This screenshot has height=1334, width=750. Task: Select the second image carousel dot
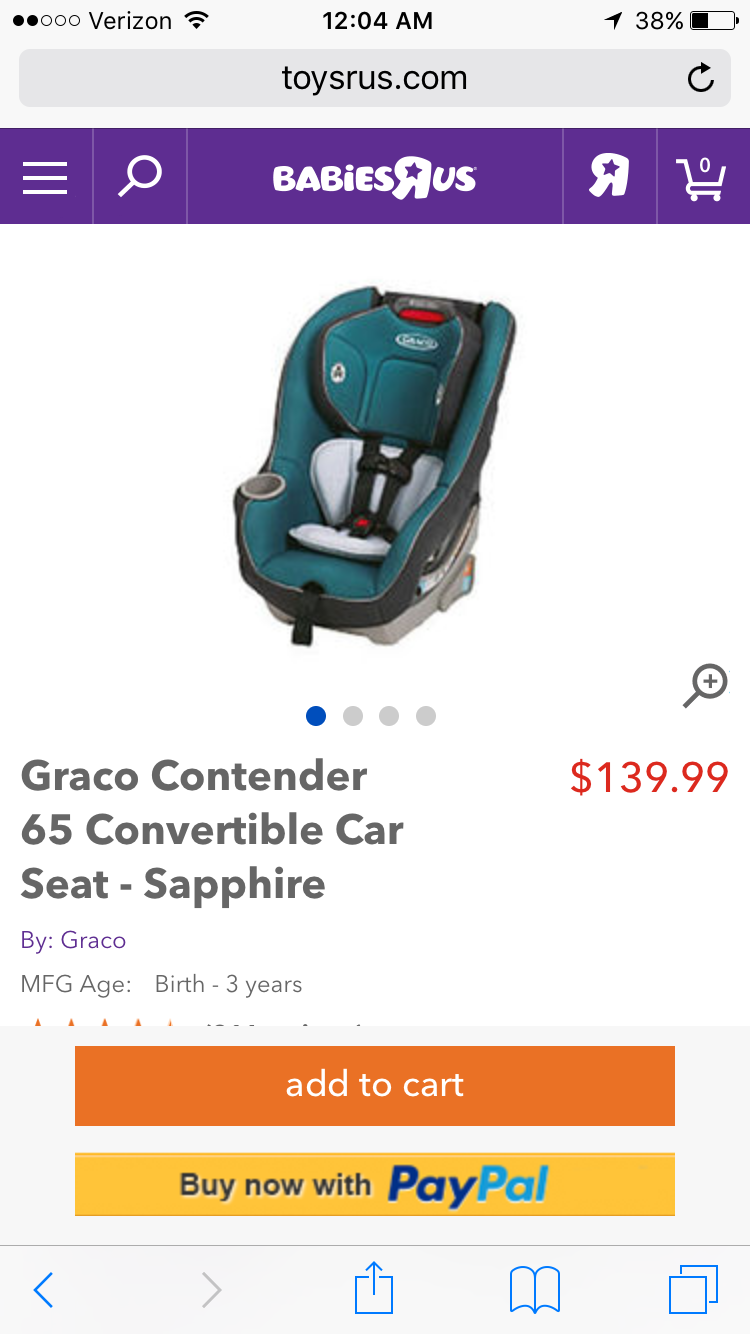click(353, 716)
